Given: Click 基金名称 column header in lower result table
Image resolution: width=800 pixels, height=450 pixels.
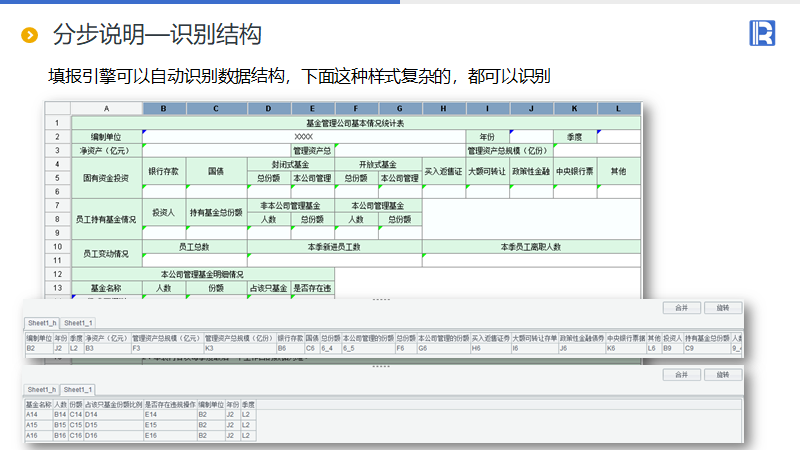Looking at the screenshot, I should (38, 403).
